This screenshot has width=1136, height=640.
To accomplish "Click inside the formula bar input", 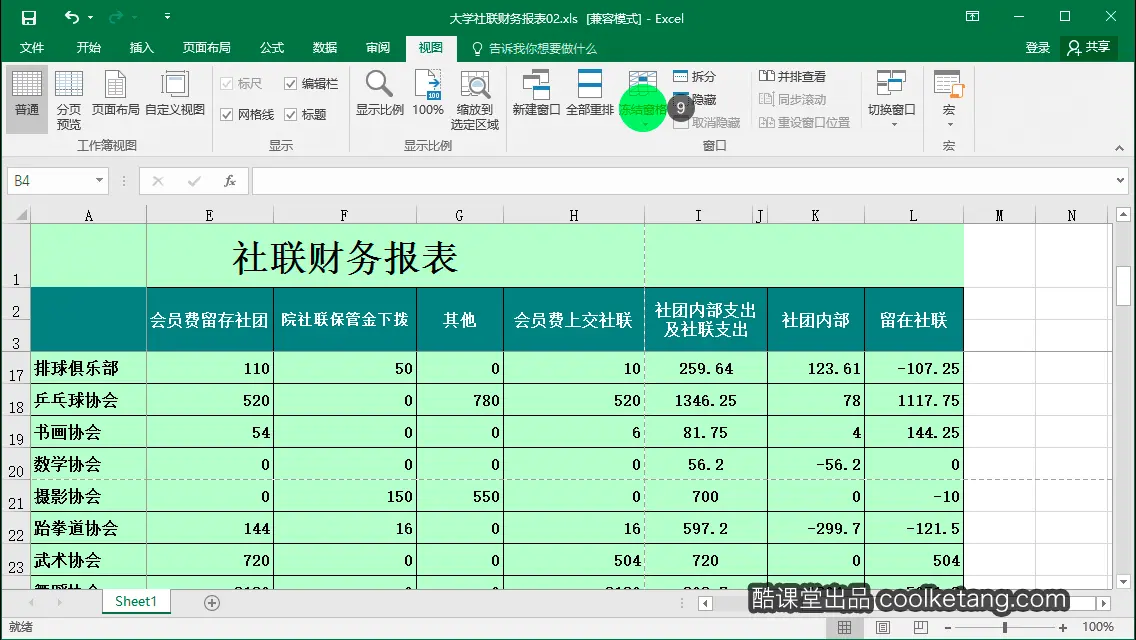I will (x=682, y=180).
